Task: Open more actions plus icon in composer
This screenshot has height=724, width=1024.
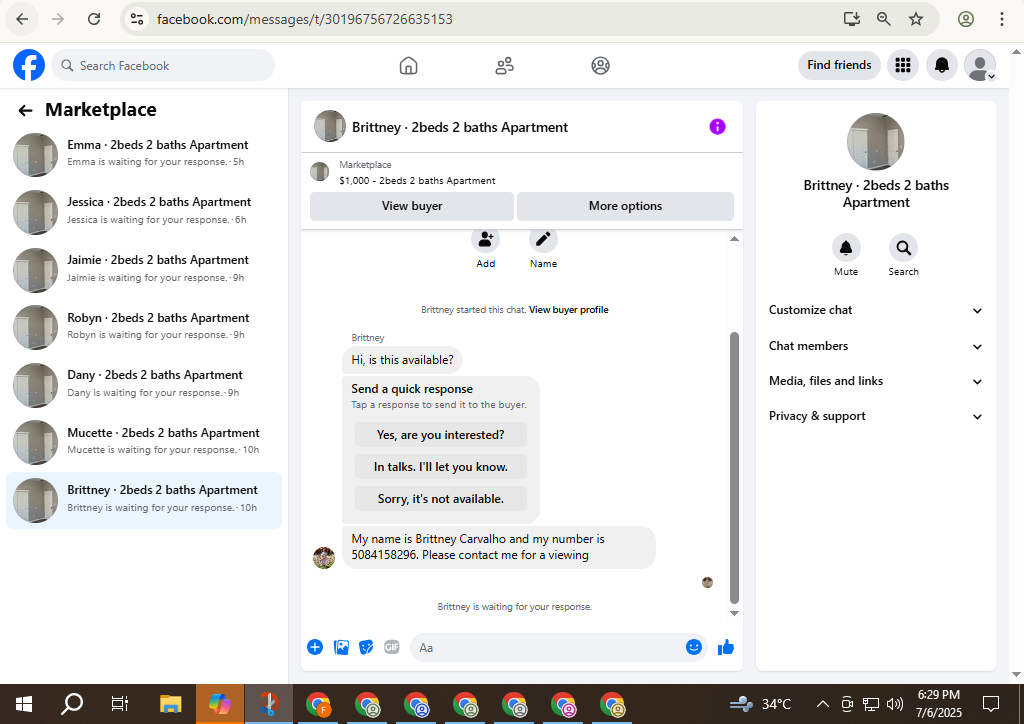Action: click(x=315, y=647)
